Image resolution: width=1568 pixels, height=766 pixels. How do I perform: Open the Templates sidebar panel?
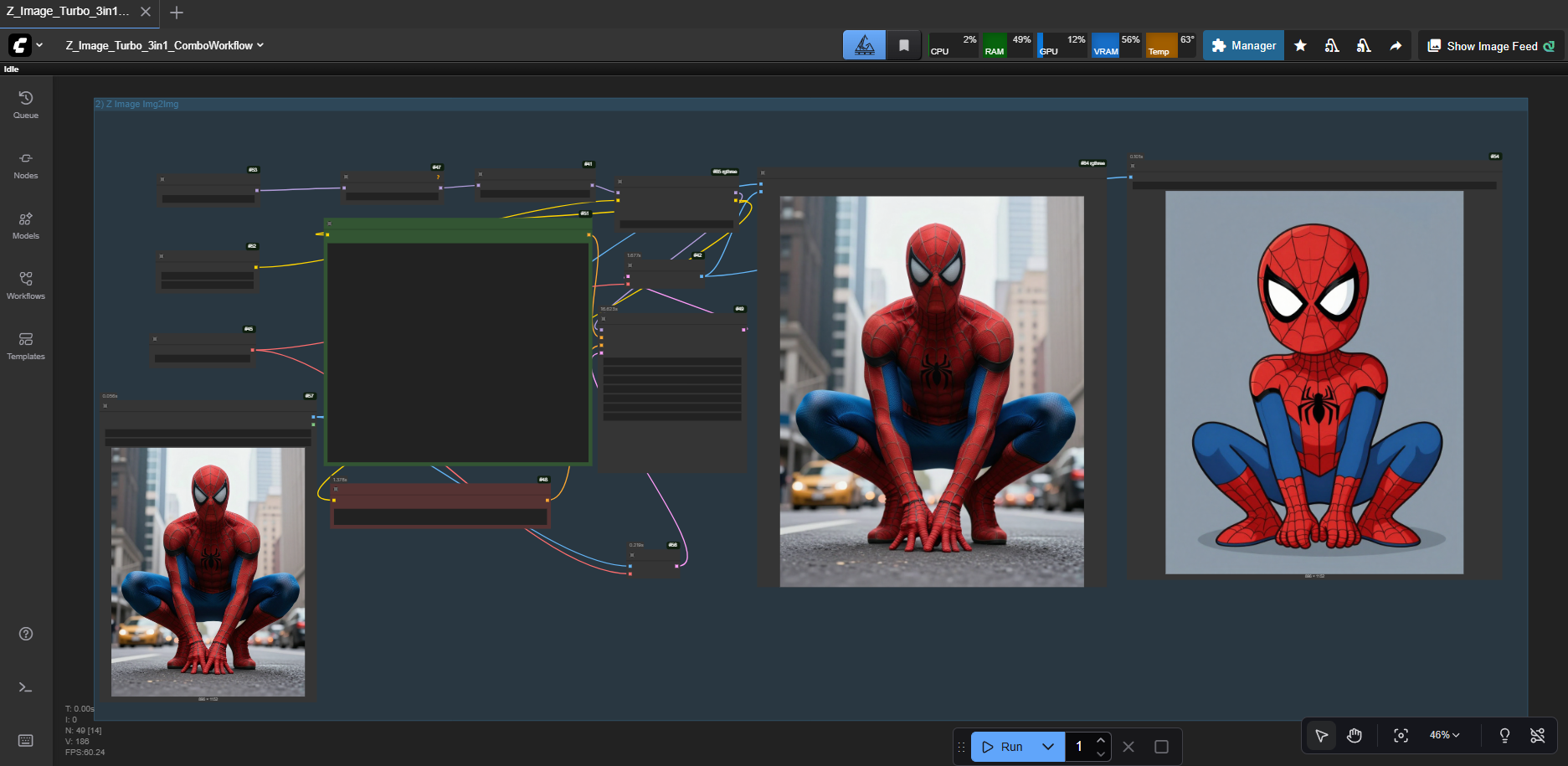point(26,347)
